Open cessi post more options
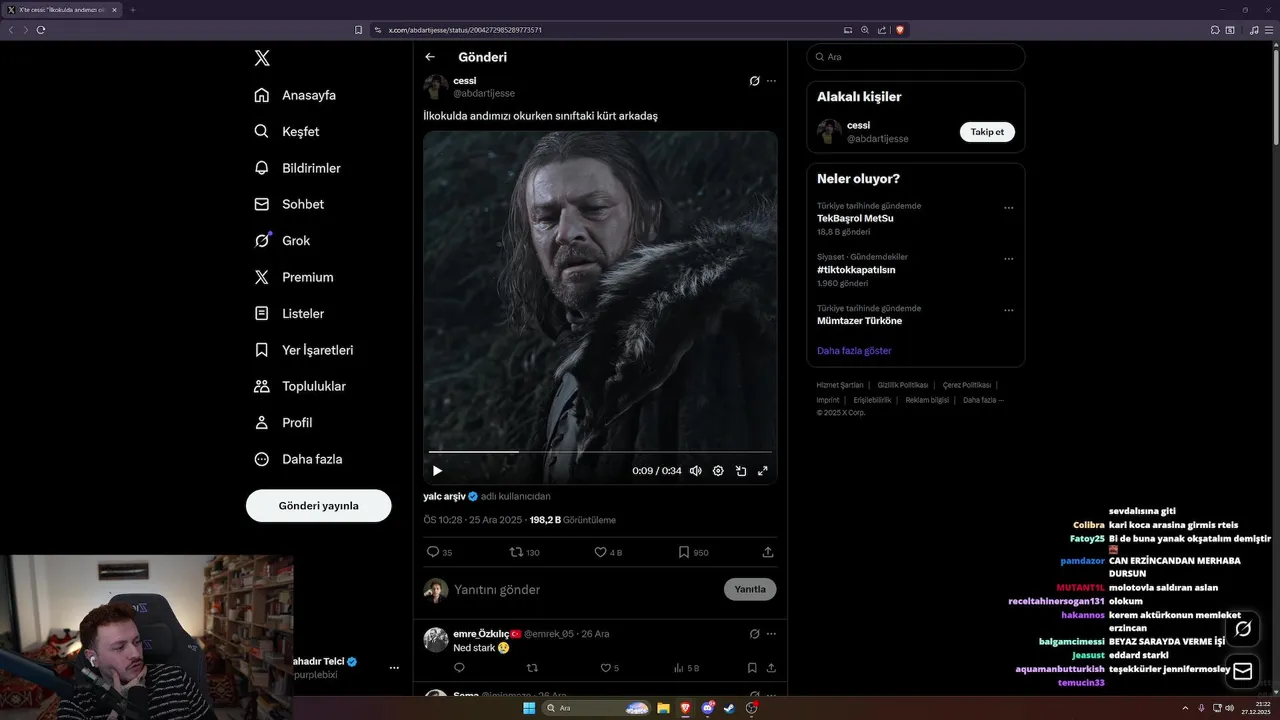Screen dimensions: 1280x720 tap(771, 81)
